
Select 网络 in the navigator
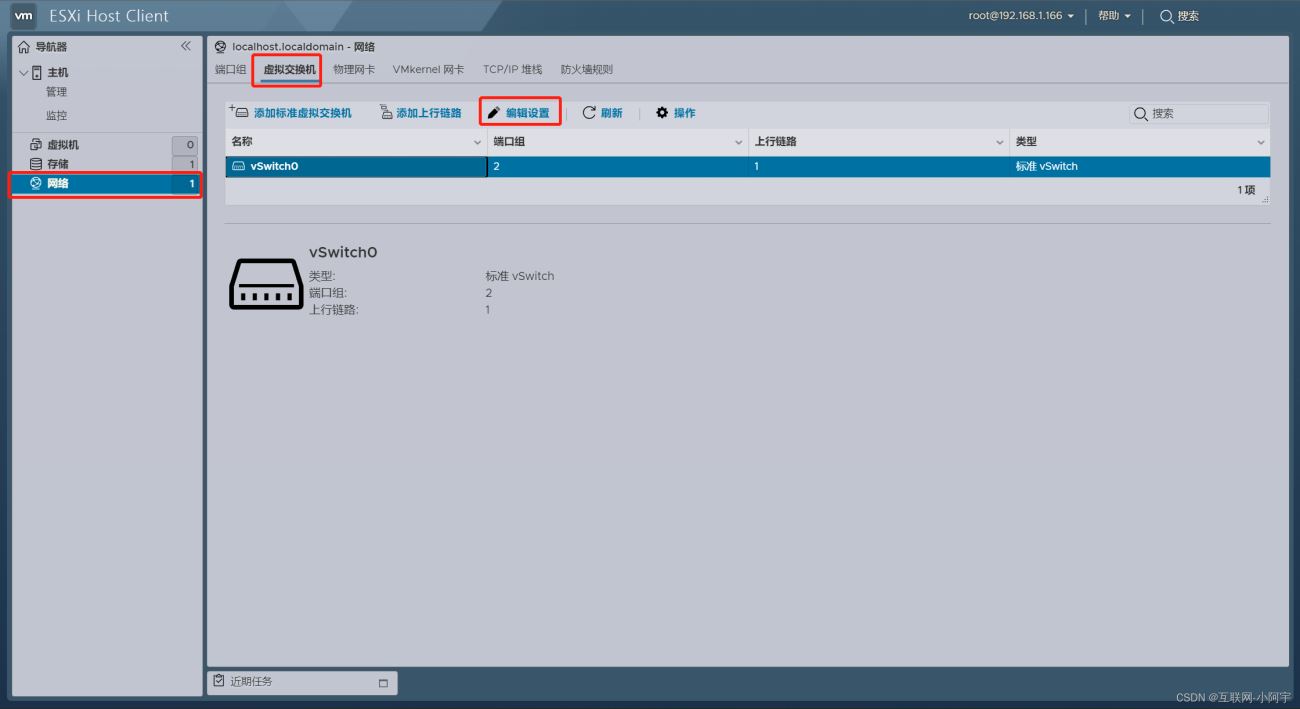pyautogui.click(x=105, y=184)
